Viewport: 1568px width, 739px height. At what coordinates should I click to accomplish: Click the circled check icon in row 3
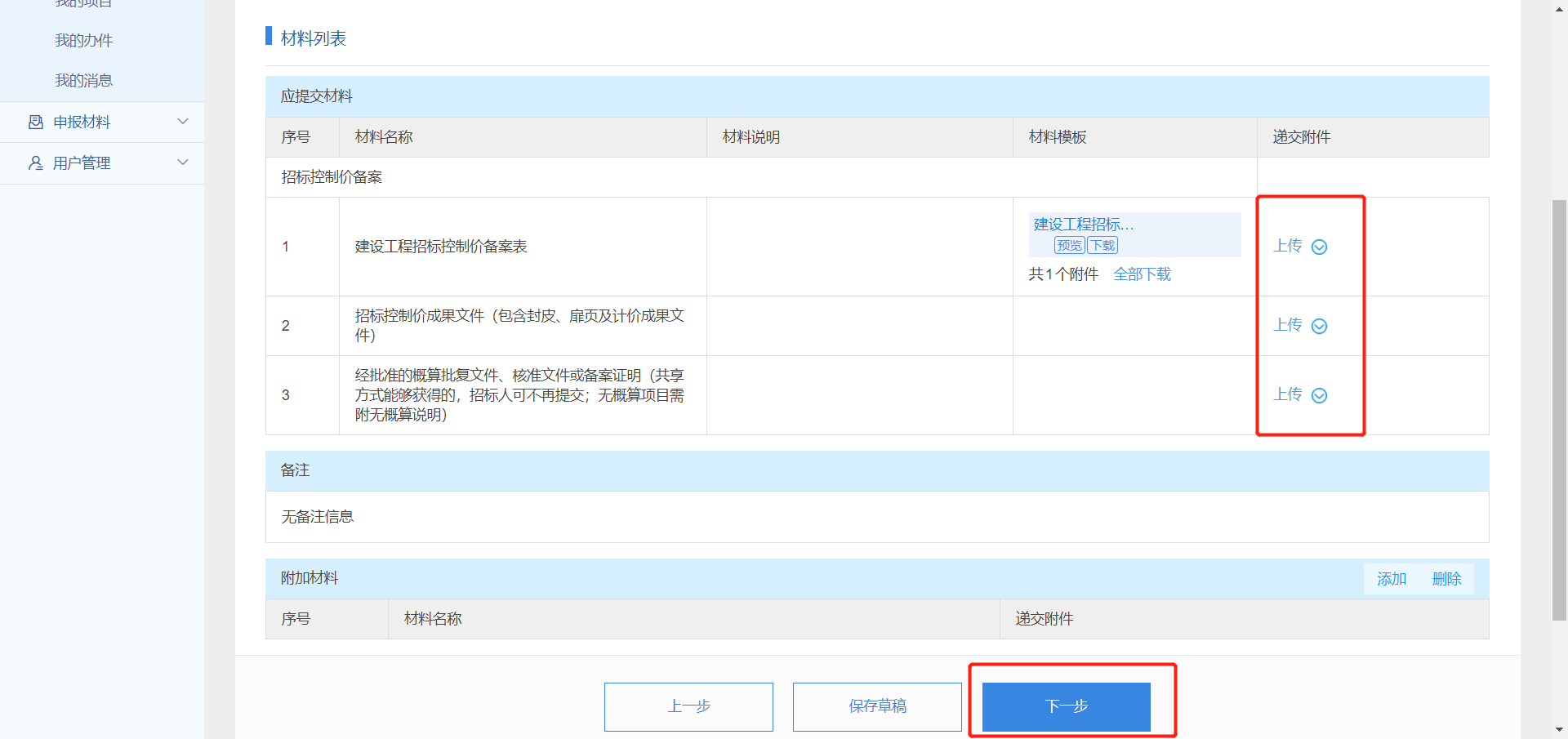(1319, 396)
